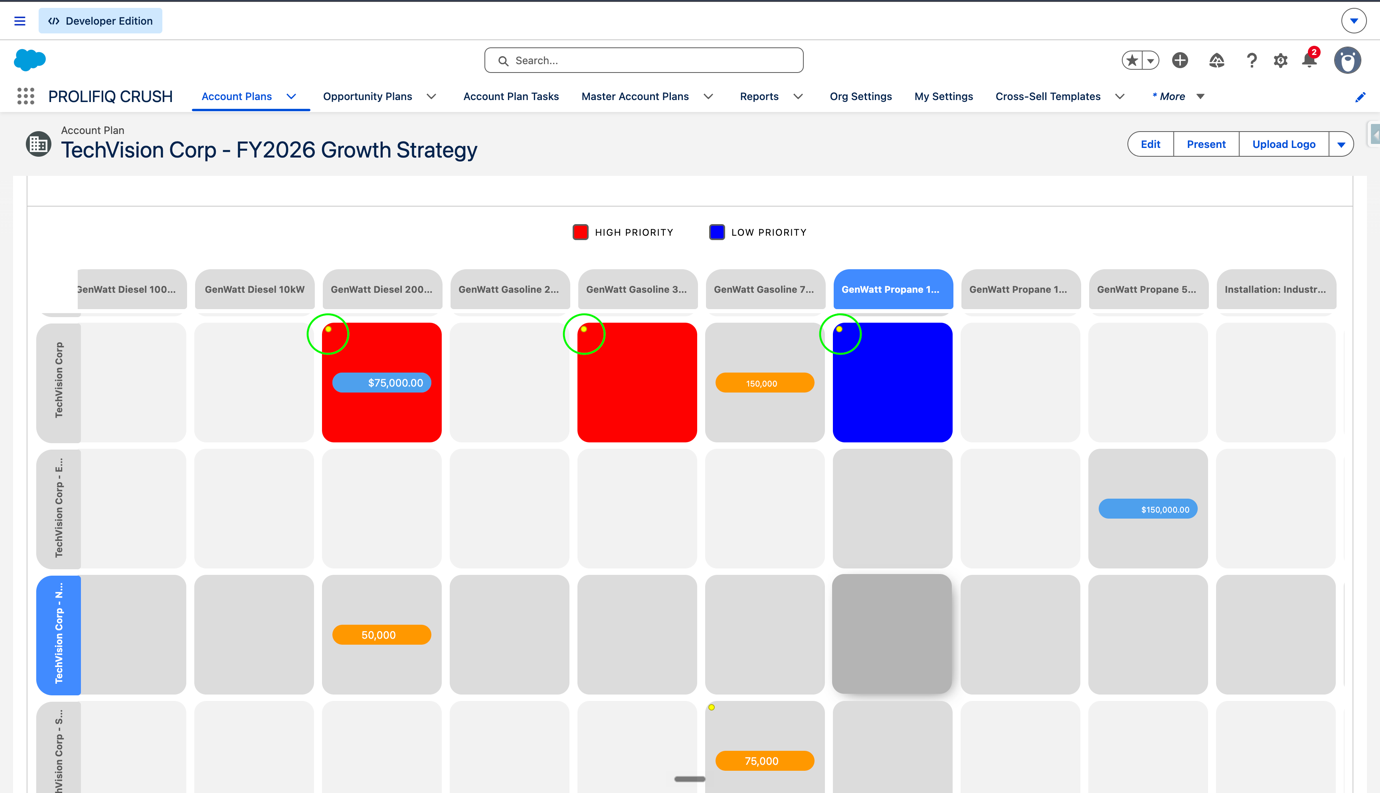Open the circular dropdown at top right
Image resolution: width=1380 pixels, height=793 pixels.
pos(1354,21)
